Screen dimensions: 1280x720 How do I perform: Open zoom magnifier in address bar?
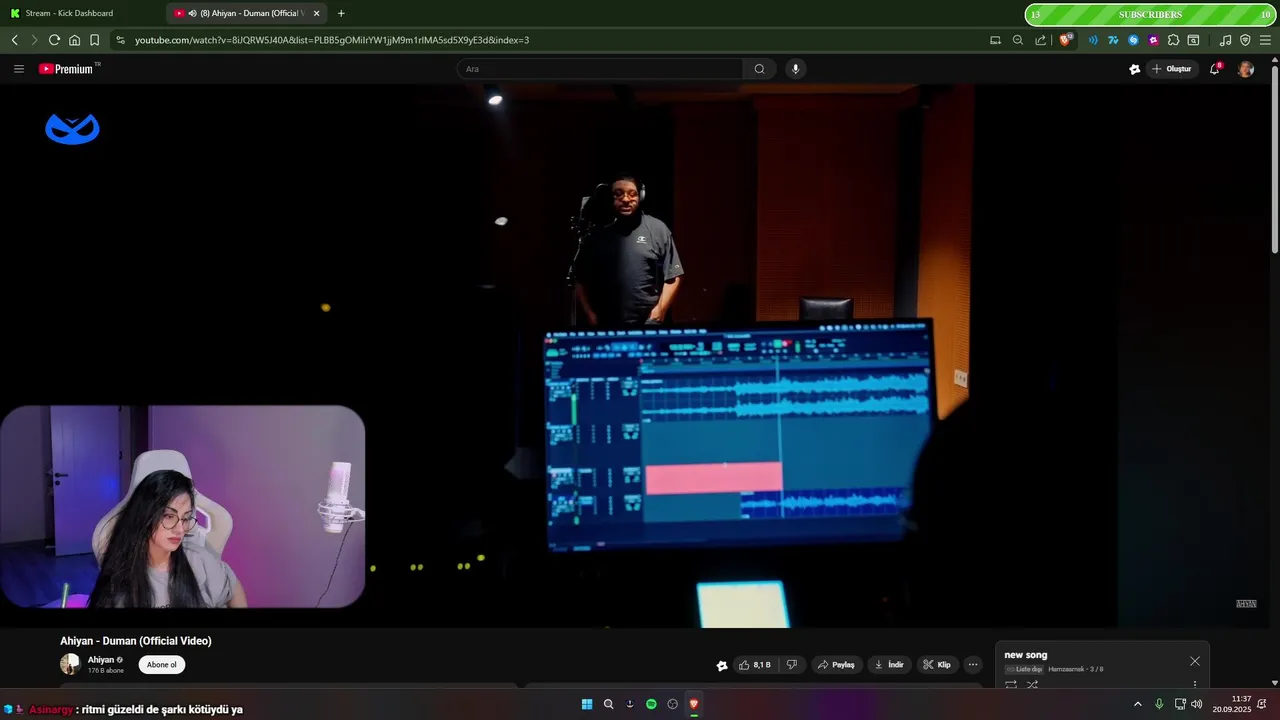pyautogui.click(x=1018, y=40)
